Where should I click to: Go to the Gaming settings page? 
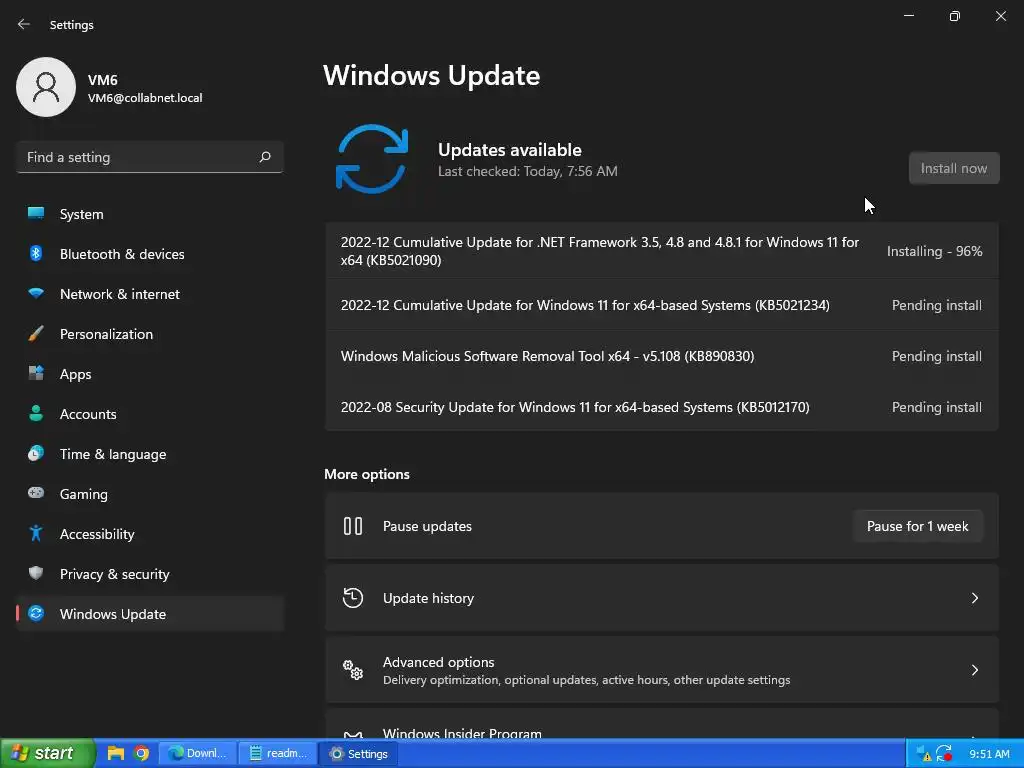click(x=150, y=494)
